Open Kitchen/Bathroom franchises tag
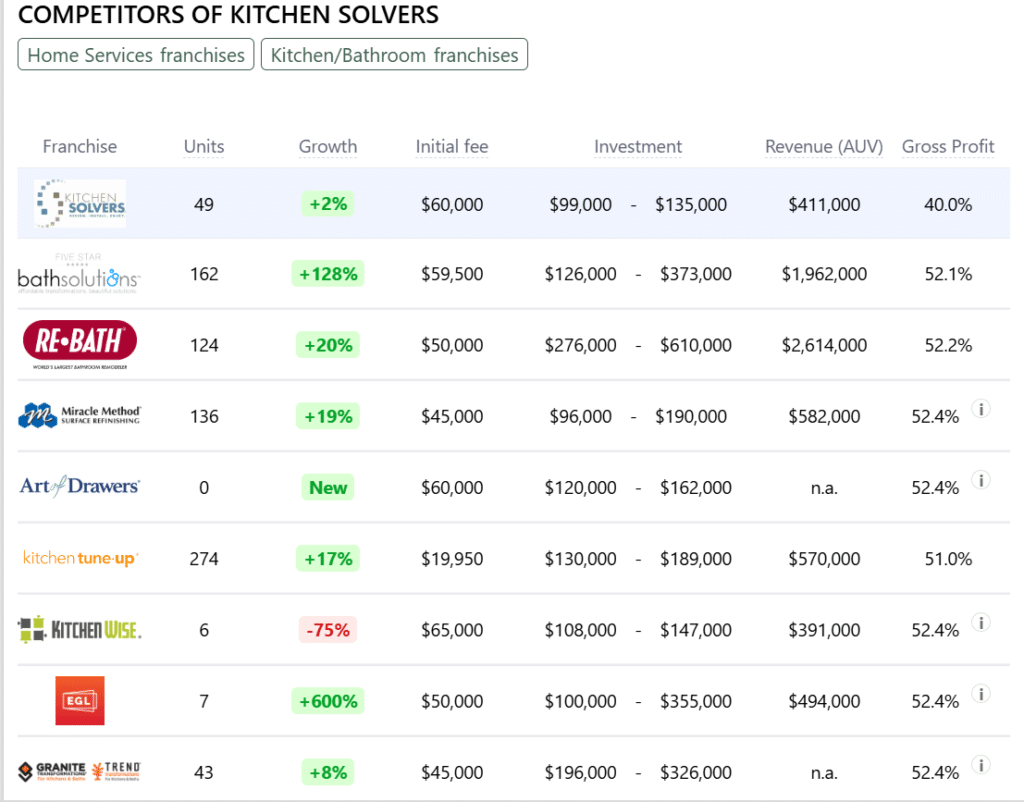This screenshot has width=1024, height=802. coord(394,55)
